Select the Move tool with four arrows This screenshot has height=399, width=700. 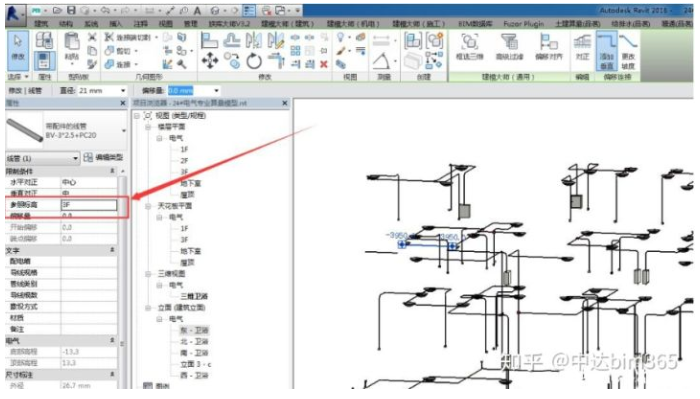point(210,60)
